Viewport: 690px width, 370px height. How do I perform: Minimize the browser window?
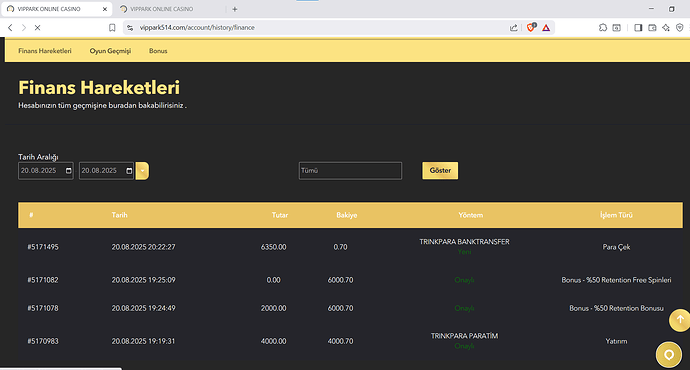click(x=651, y=9)
